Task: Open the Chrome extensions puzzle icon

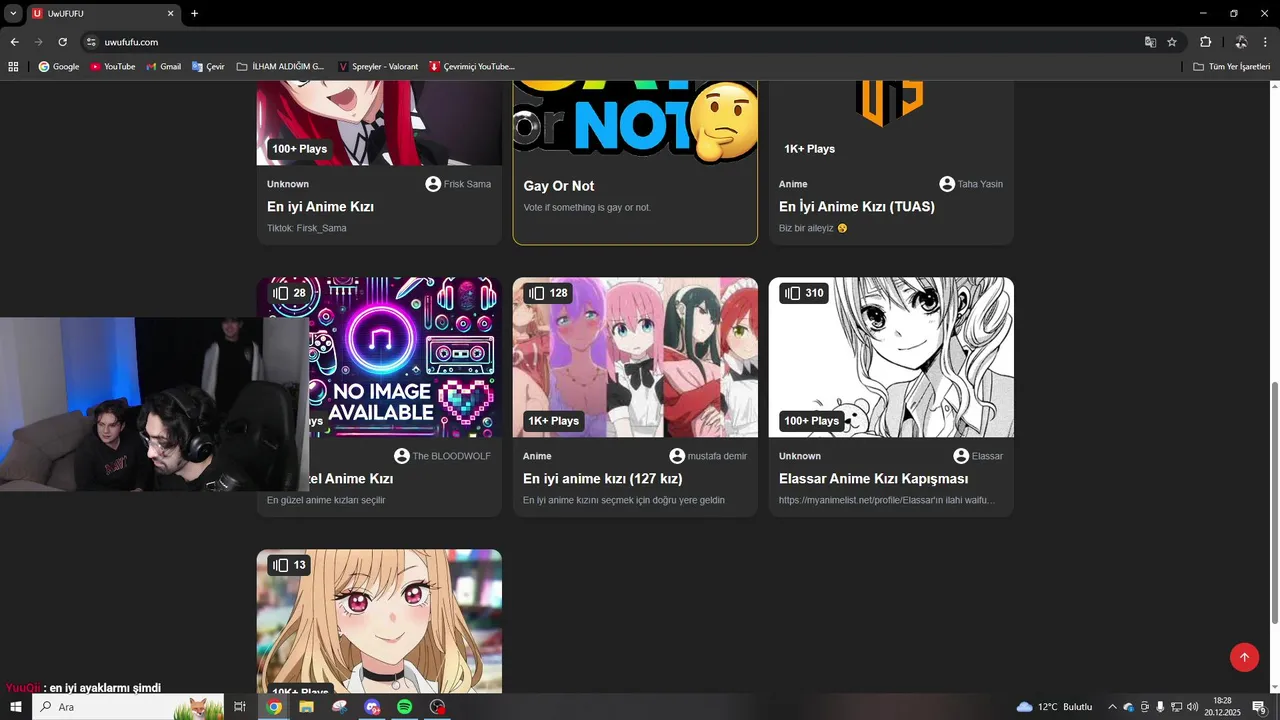Action: tap(1205, 42)
